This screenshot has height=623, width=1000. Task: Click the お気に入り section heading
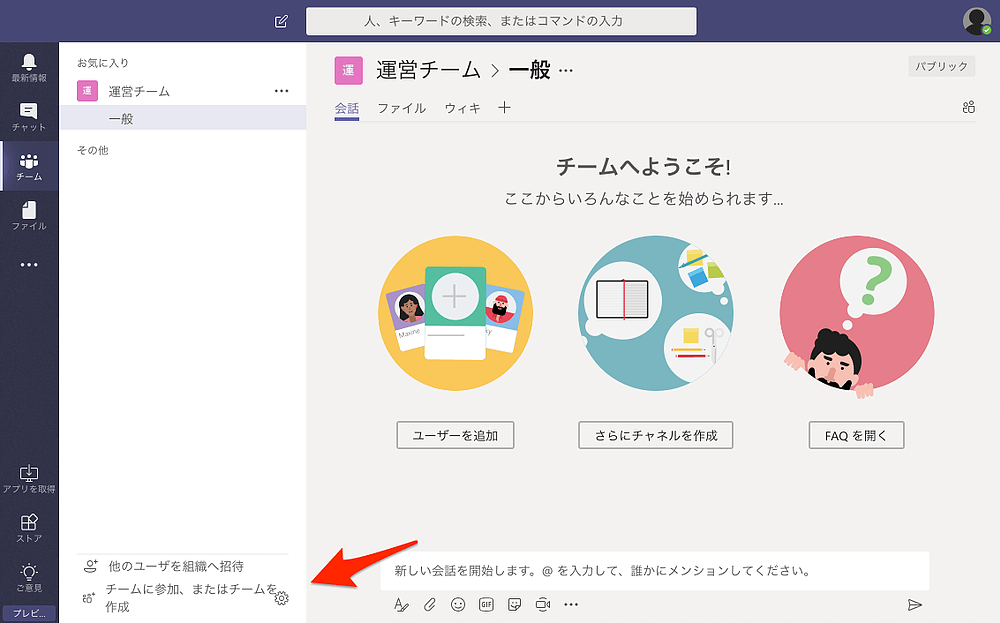pyautogui.click(x=103, y=62)
